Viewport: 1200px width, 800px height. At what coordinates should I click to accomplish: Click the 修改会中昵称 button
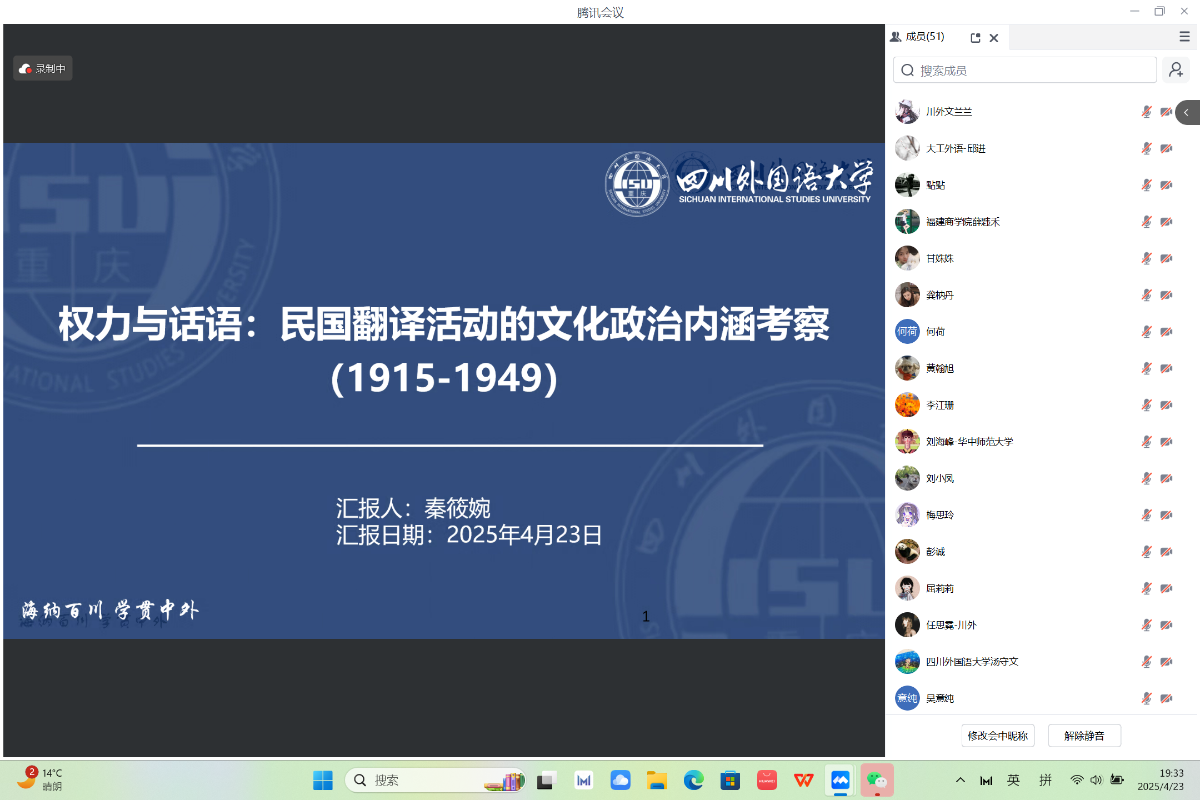tap(997, 736)
